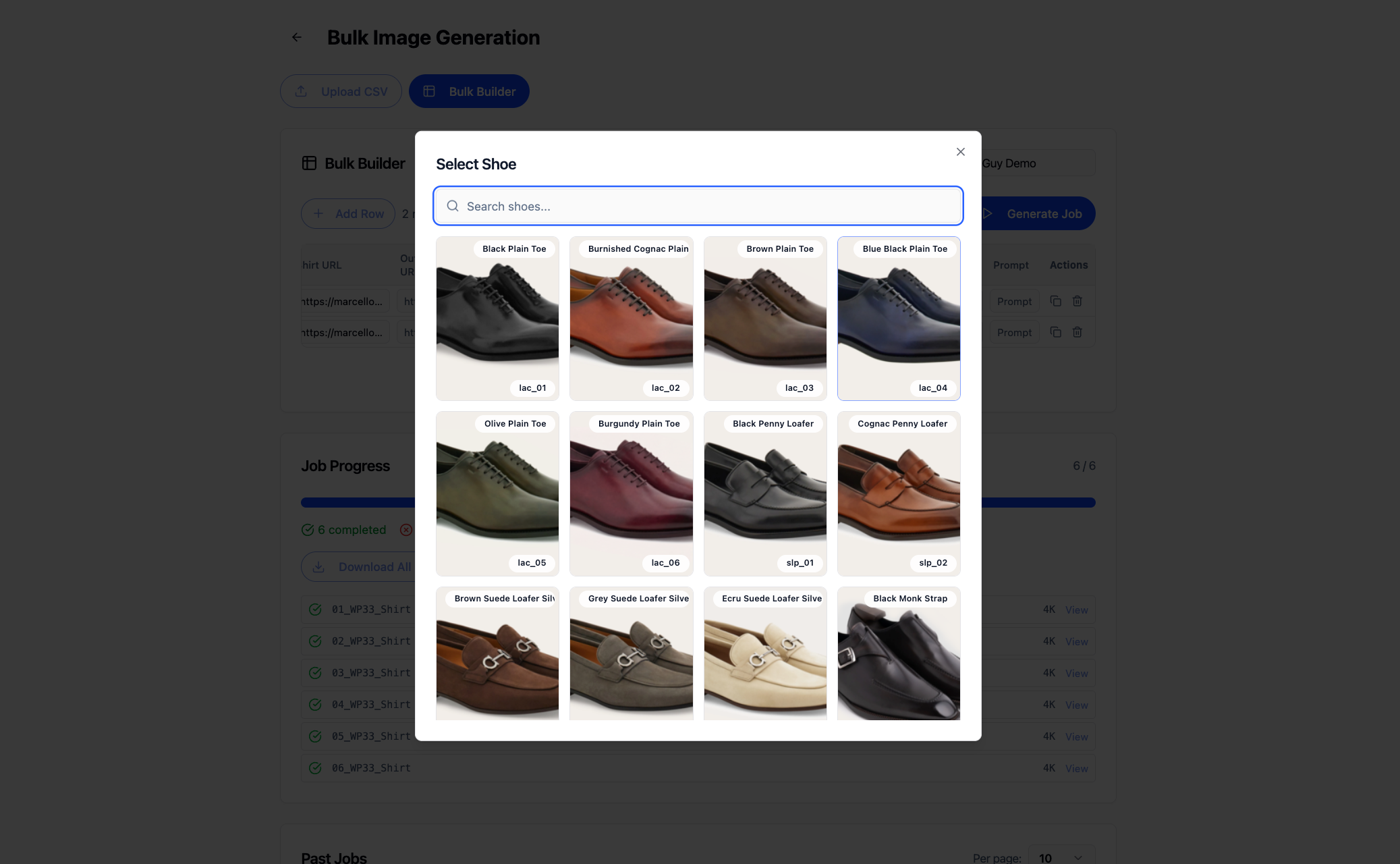Viewport: 1400px width, 864px height.
Task: Click the search magnifier icon
Action: (x=453, y=206)
